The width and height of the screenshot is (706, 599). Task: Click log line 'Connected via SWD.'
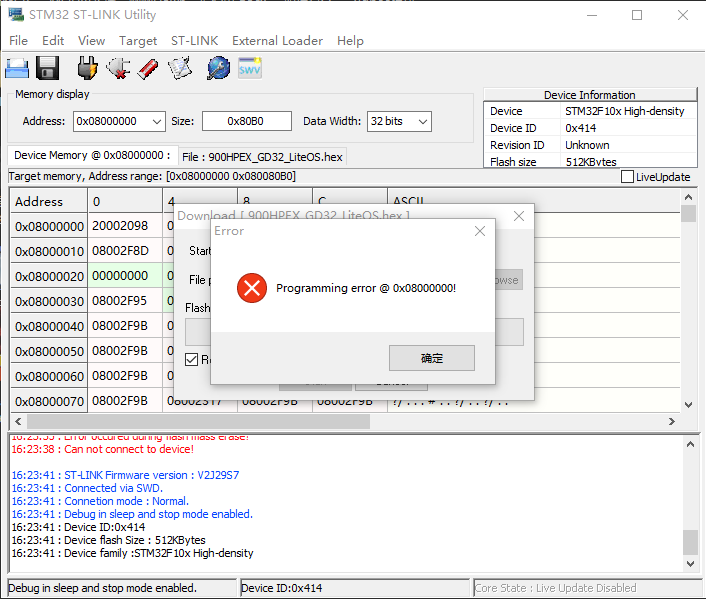(87, 488)
